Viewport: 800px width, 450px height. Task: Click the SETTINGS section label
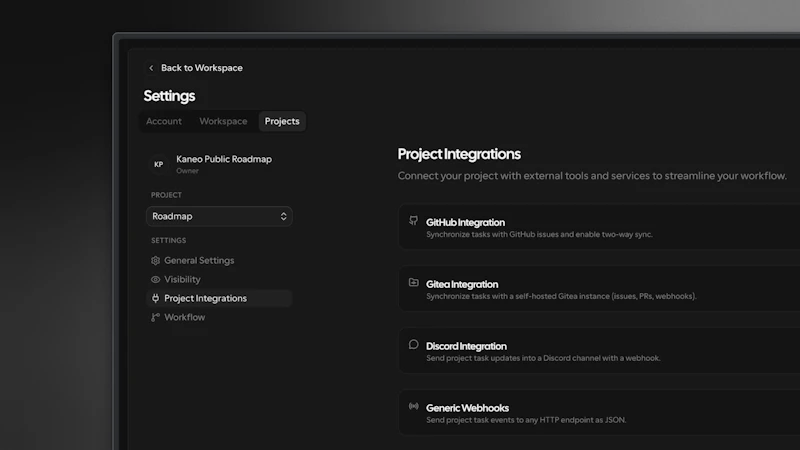tap(168, 240)
